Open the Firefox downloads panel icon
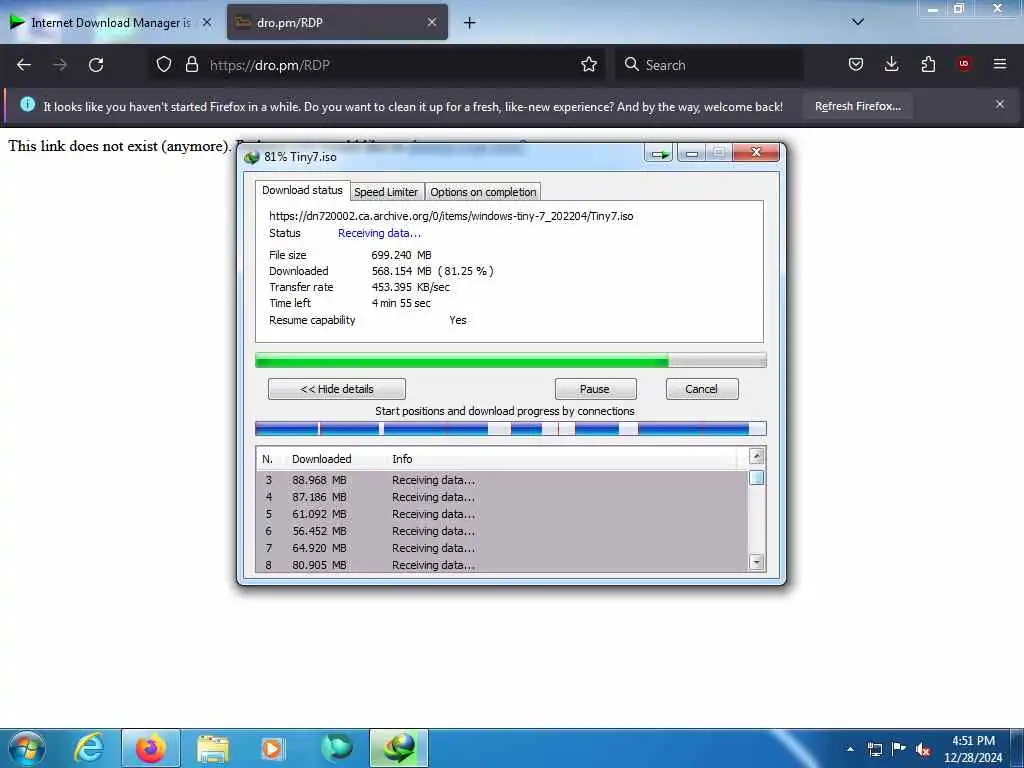The image size is (1024, 768). (891, 64)
